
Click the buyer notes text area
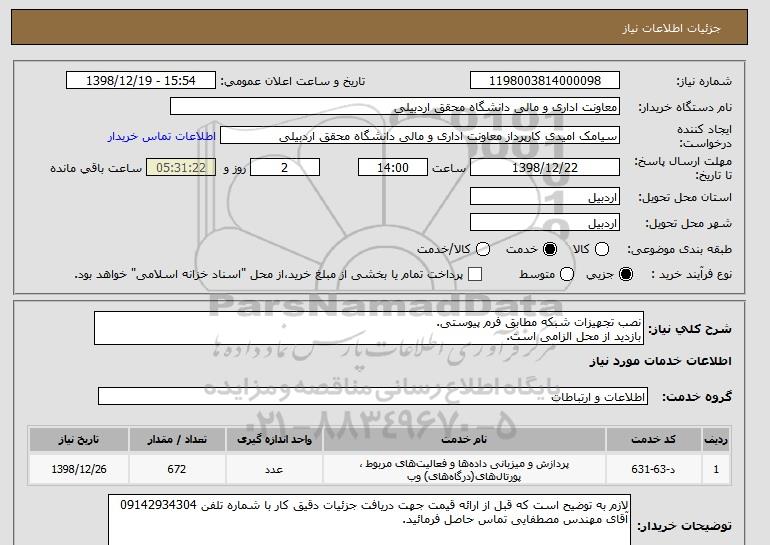pos(369,519)
